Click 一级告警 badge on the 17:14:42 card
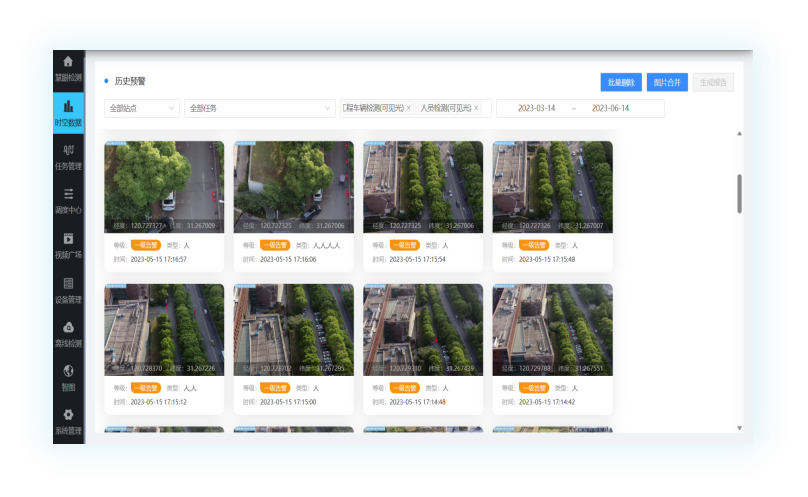 pos(534,388)
